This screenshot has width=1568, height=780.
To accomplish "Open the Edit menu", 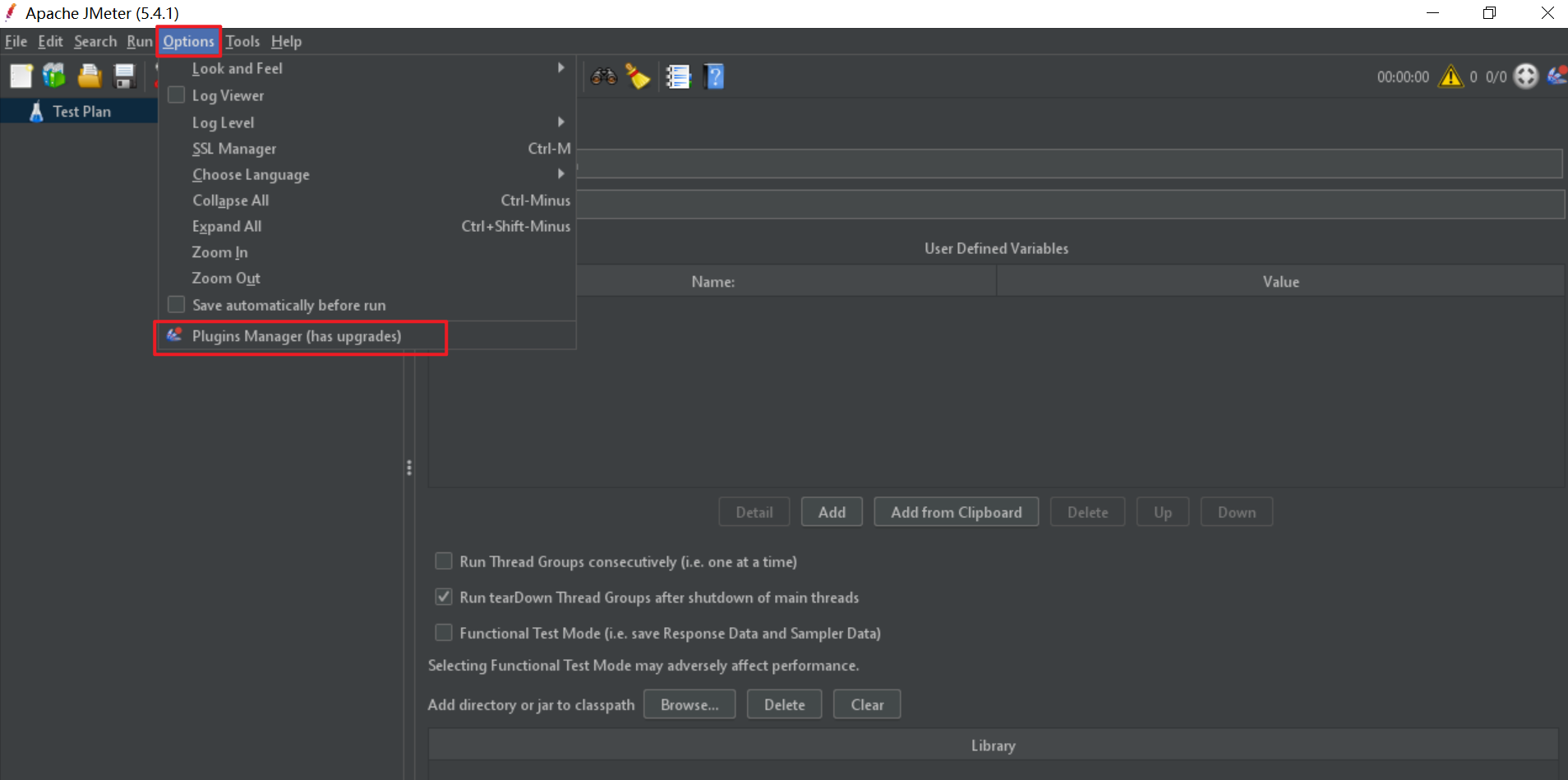I will pyautogui.click(x=50, y=41).
